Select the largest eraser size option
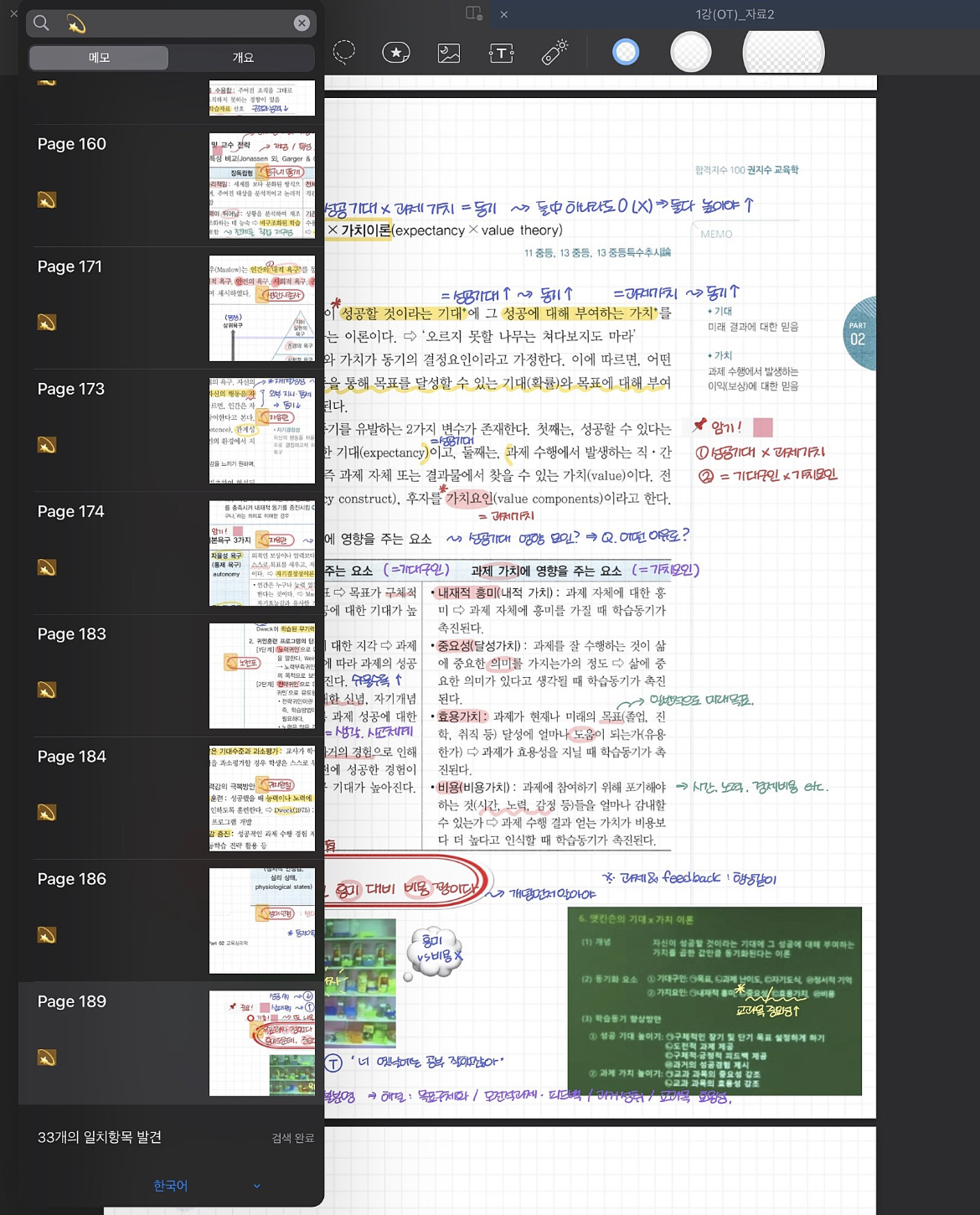 781,51
